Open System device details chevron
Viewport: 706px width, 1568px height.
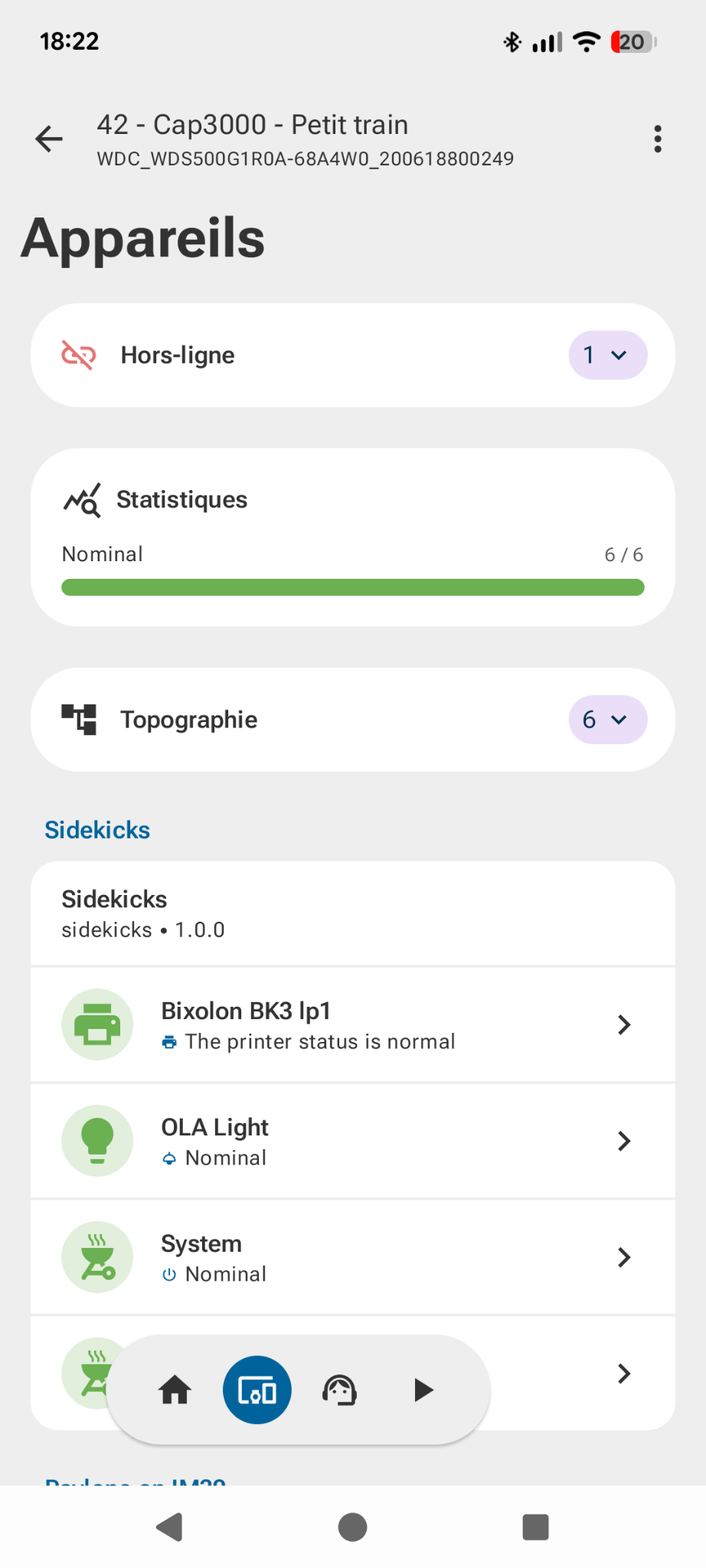coord(624,1257)
